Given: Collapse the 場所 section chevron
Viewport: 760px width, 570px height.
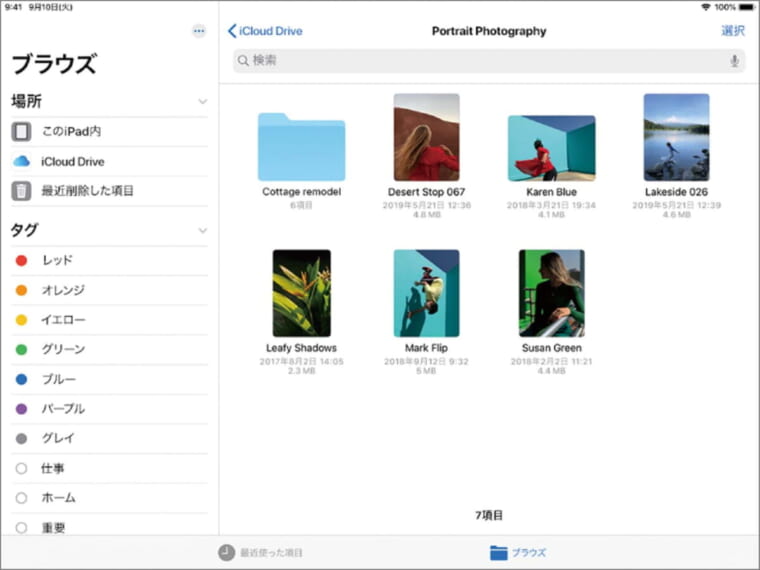Looking at the screenshot, I should coord(203,102).
